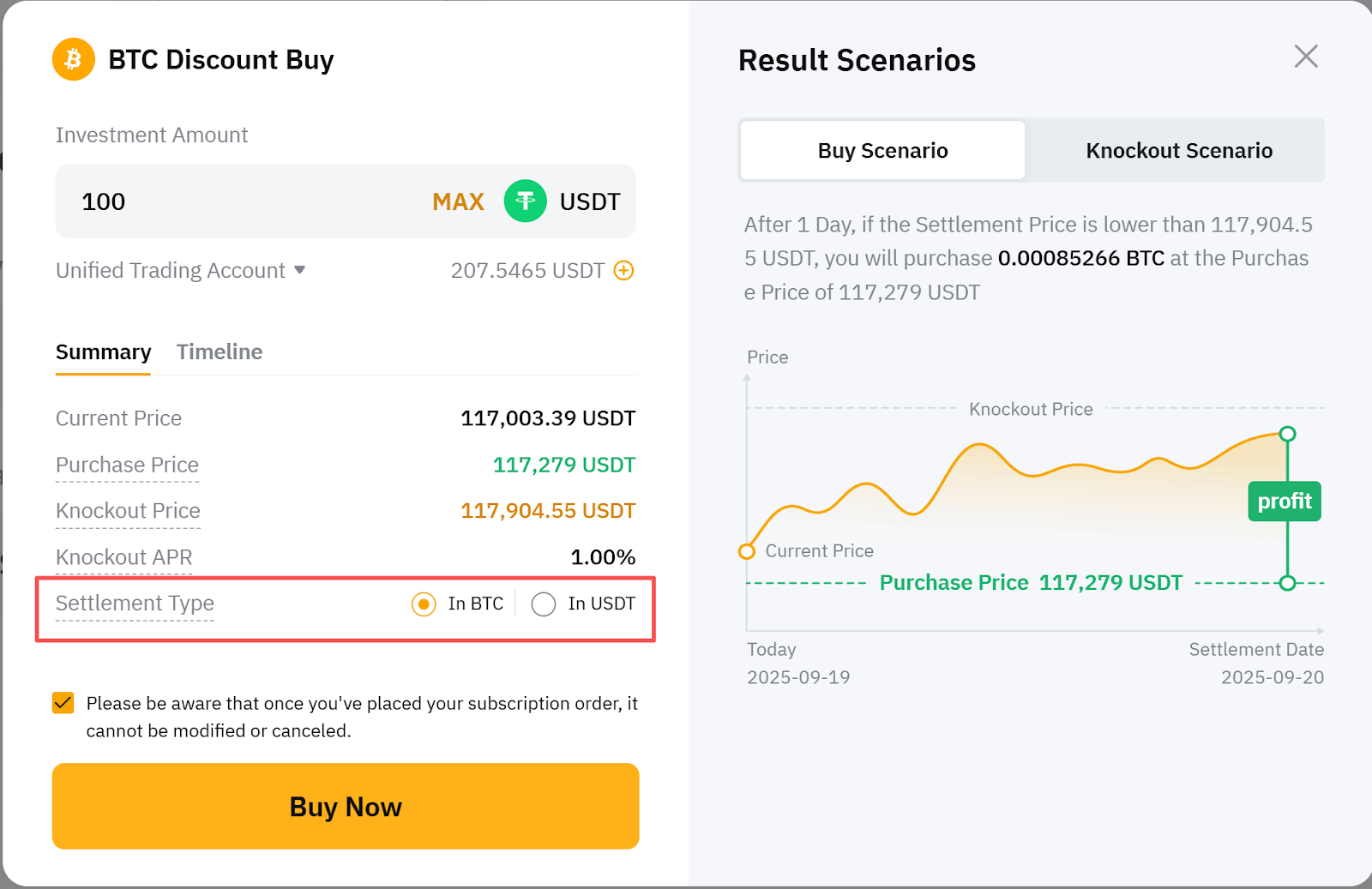Viewport: 1372px width, 889px height.
Task: Click the green profit badge on chart
Action: click(1284, 502)
